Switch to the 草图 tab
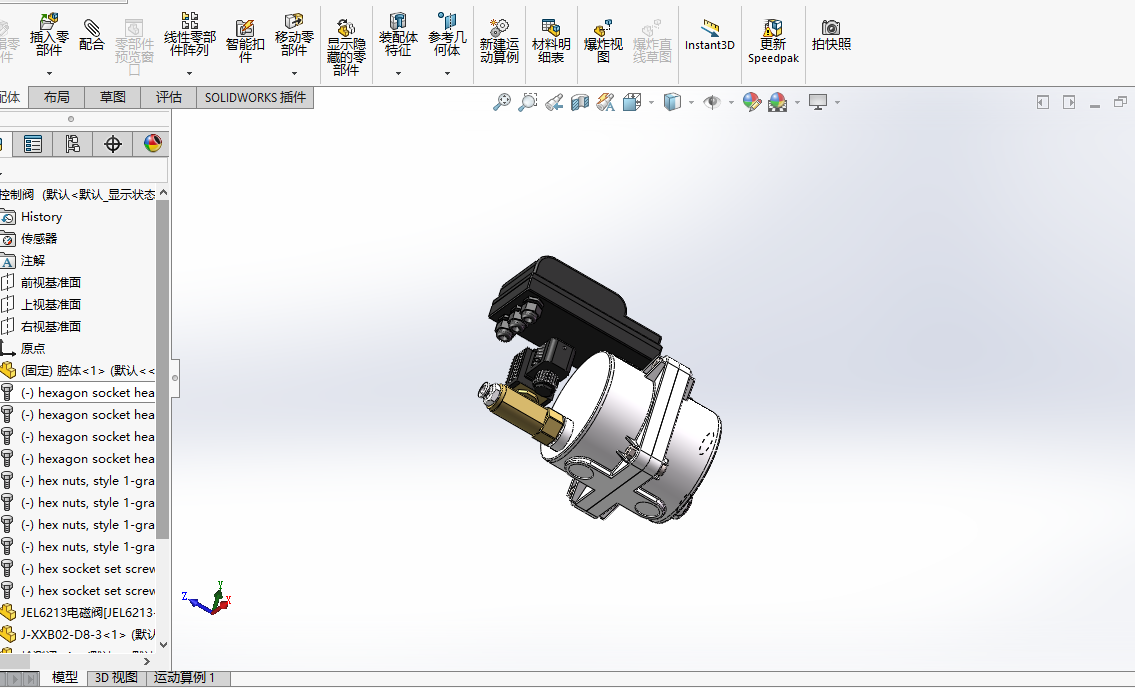1135x688 pixels. pyautogui.click(x=112, y=97)
